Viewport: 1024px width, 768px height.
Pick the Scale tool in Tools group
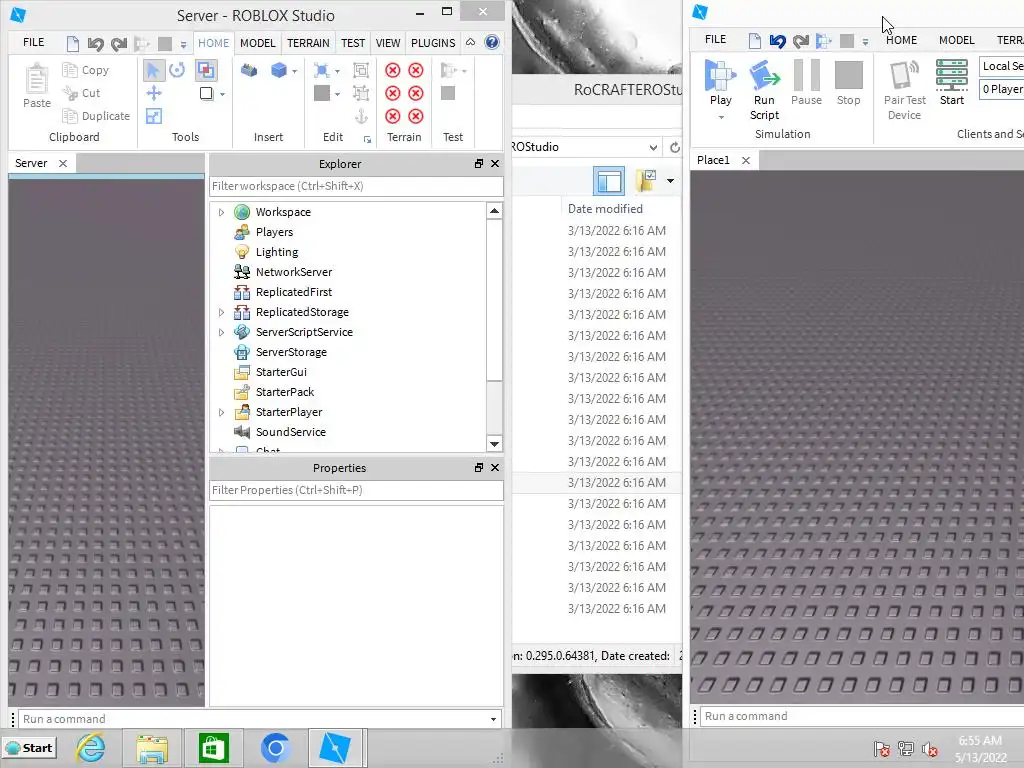click(x=153, y=116)
